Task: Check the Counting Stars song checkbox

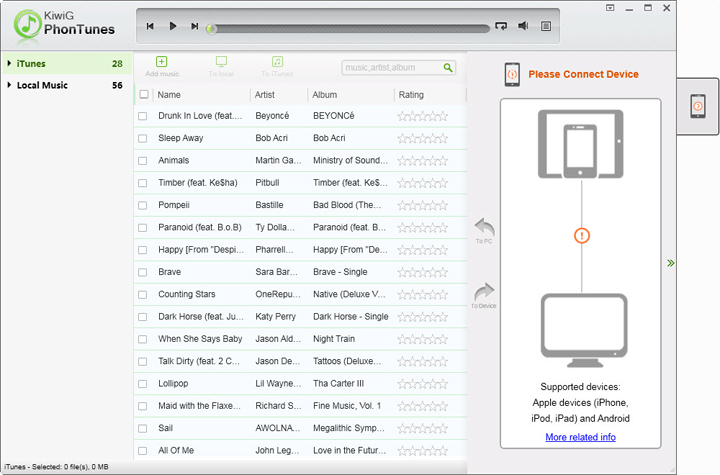Action: (143, 294)
